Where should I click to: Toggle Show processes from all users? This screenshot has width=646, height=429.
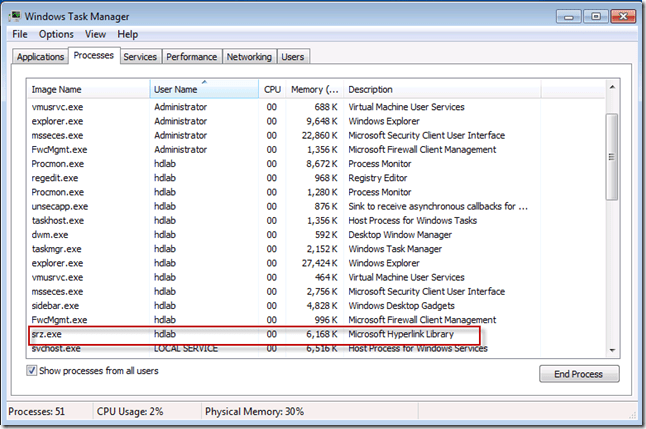click(x=33, y=371)
